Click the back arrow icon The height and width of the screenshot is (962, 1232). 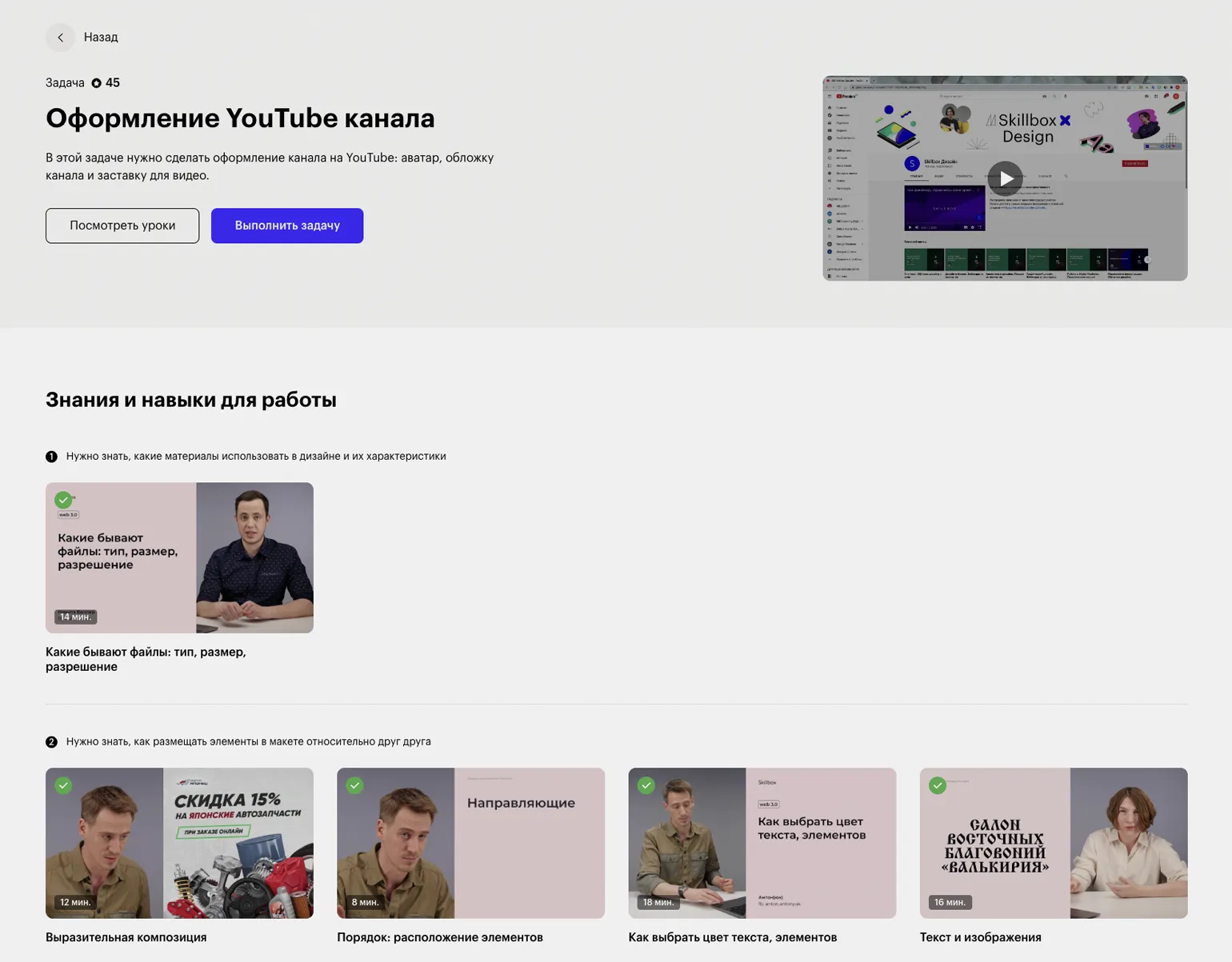pyautogui.click(x=60, y=38)
